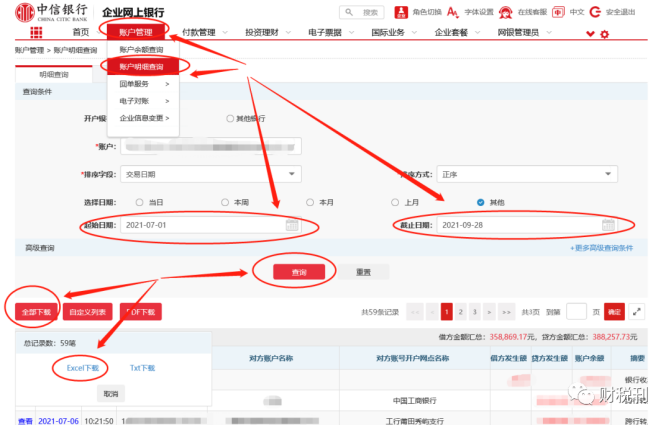Click the Excel下载 link
Screen dimensions: 671x426
tap(83, 368)
